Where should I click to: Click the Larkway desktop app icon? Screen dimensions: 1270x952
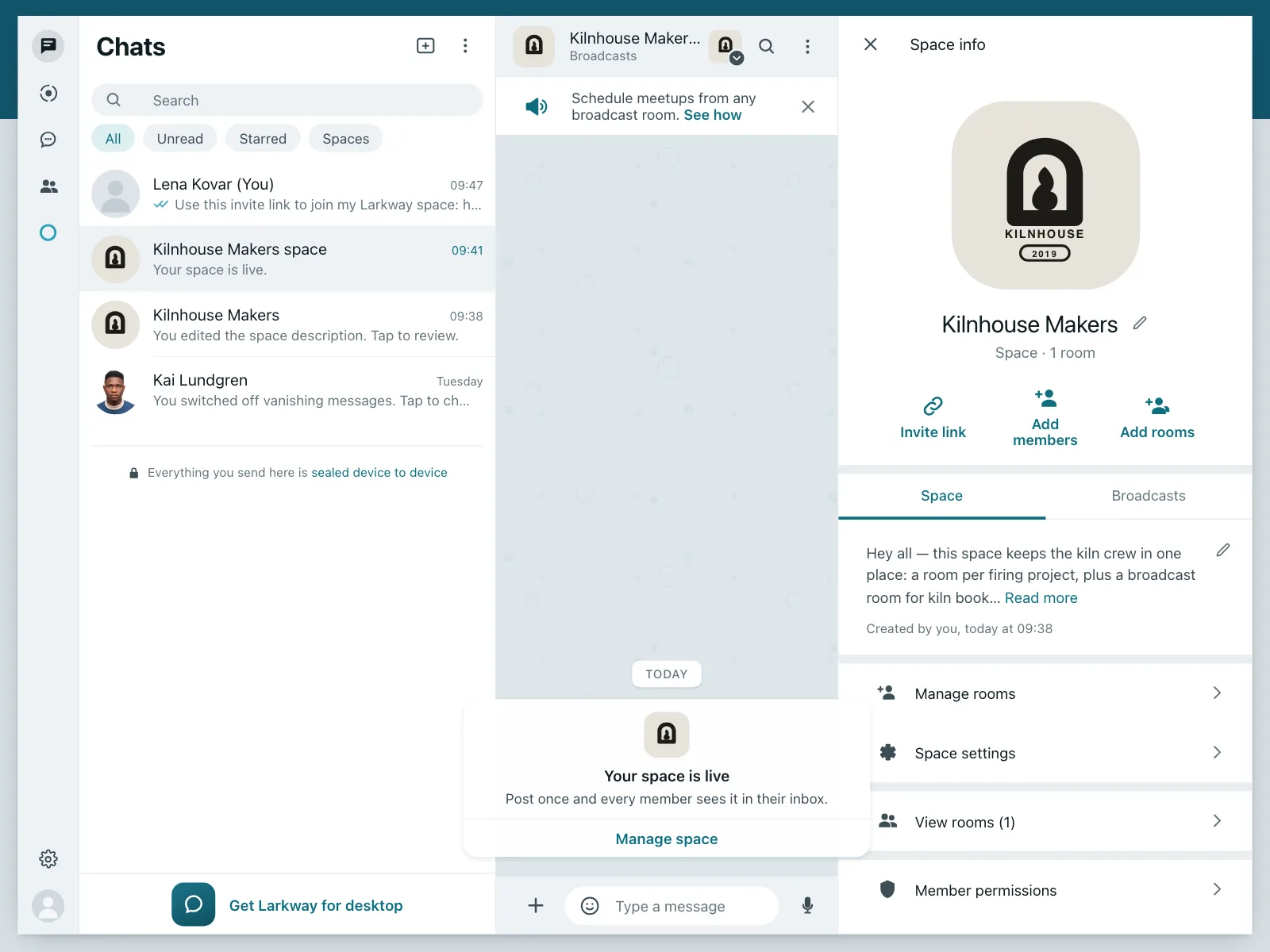[x=194, y=904]
